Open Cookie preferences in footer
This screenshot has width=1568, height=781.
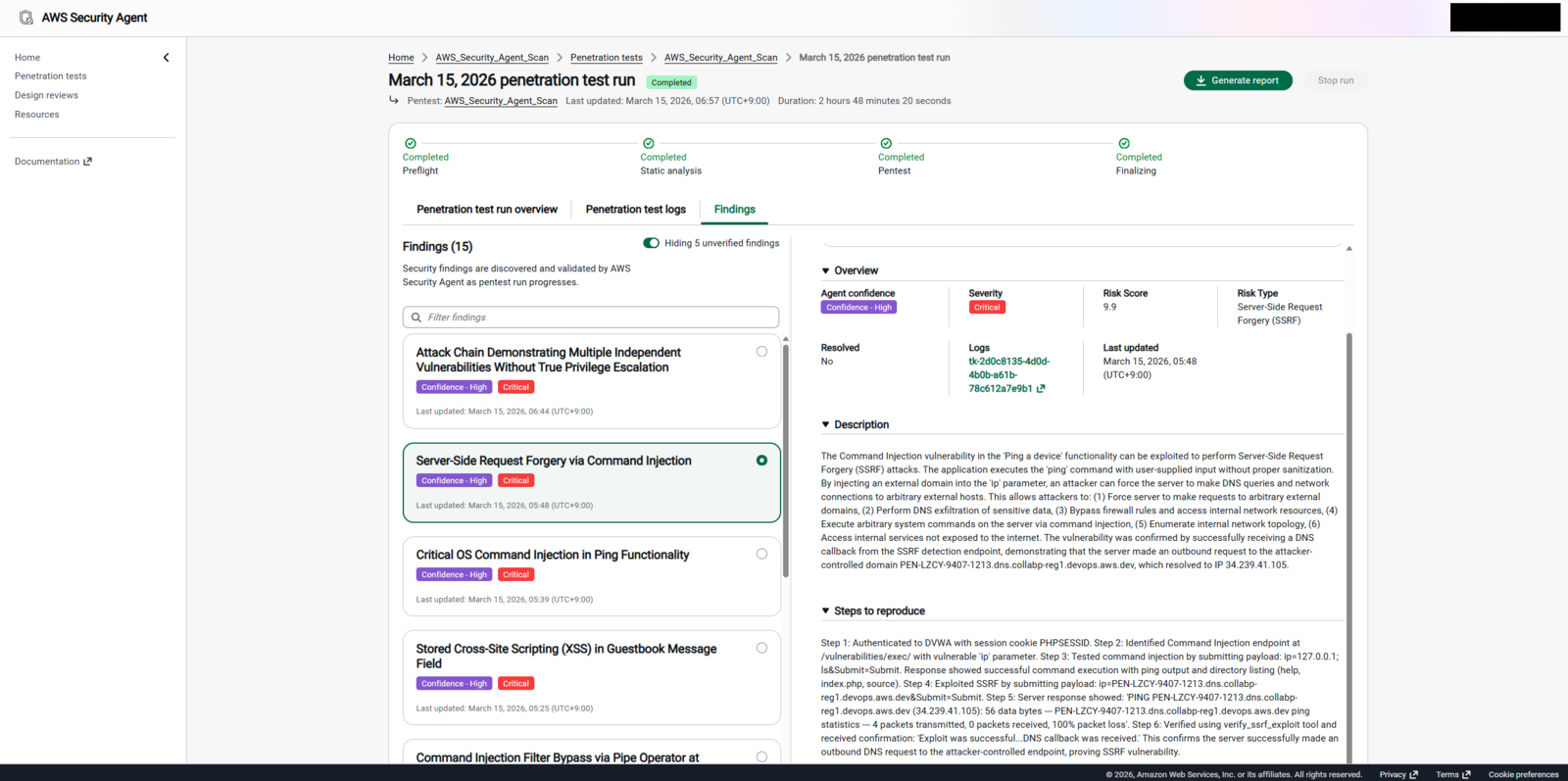click(1523, 774)
